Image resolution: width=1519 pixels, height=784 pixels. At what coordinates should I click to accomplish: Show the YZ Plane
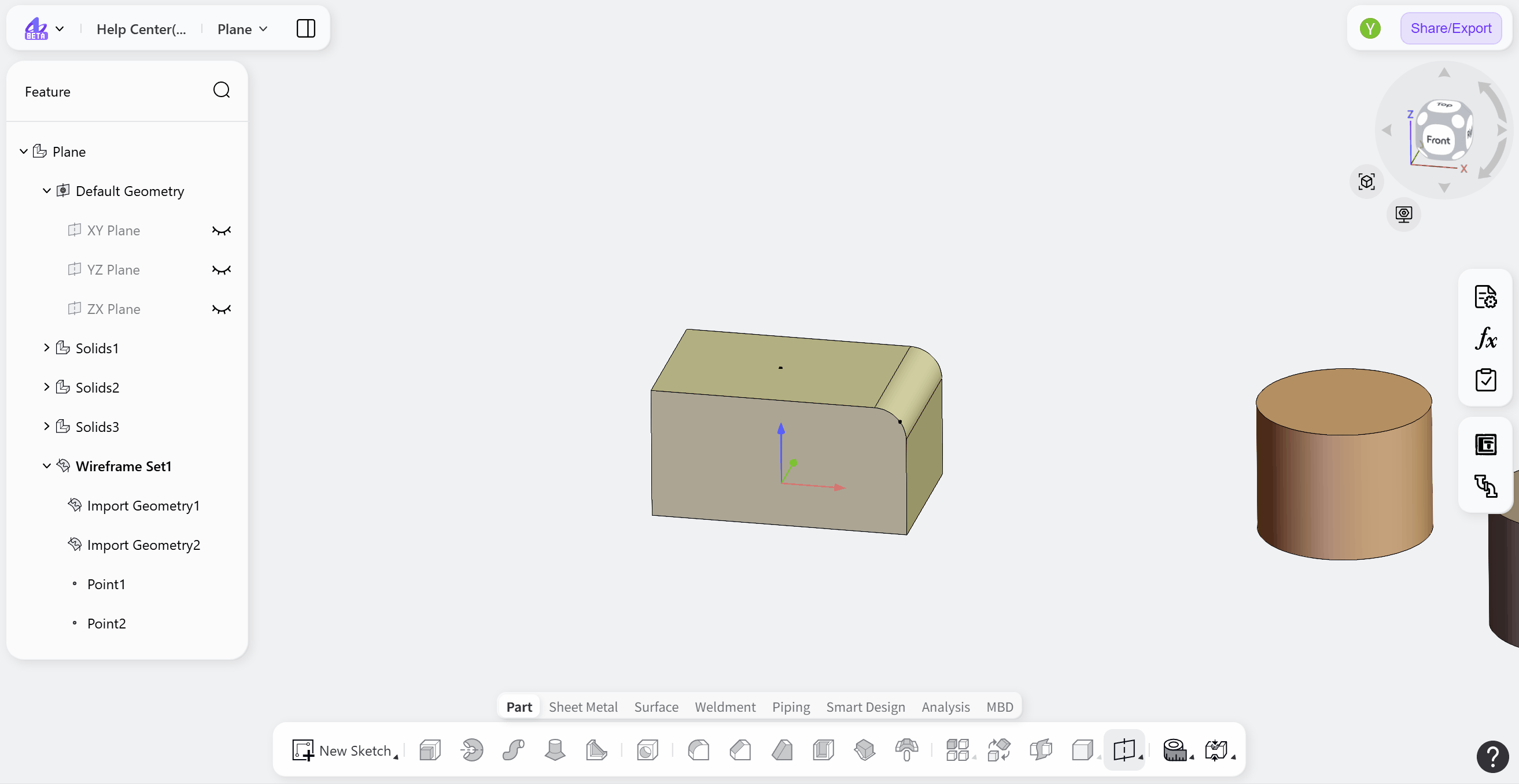[221, 270]
